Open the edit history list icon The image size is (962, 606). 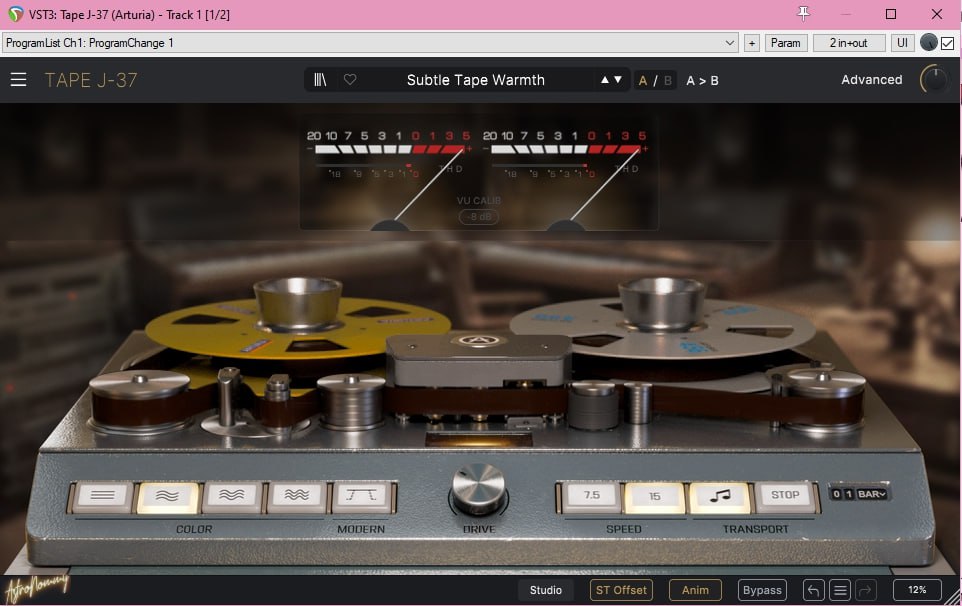[841, 590]
